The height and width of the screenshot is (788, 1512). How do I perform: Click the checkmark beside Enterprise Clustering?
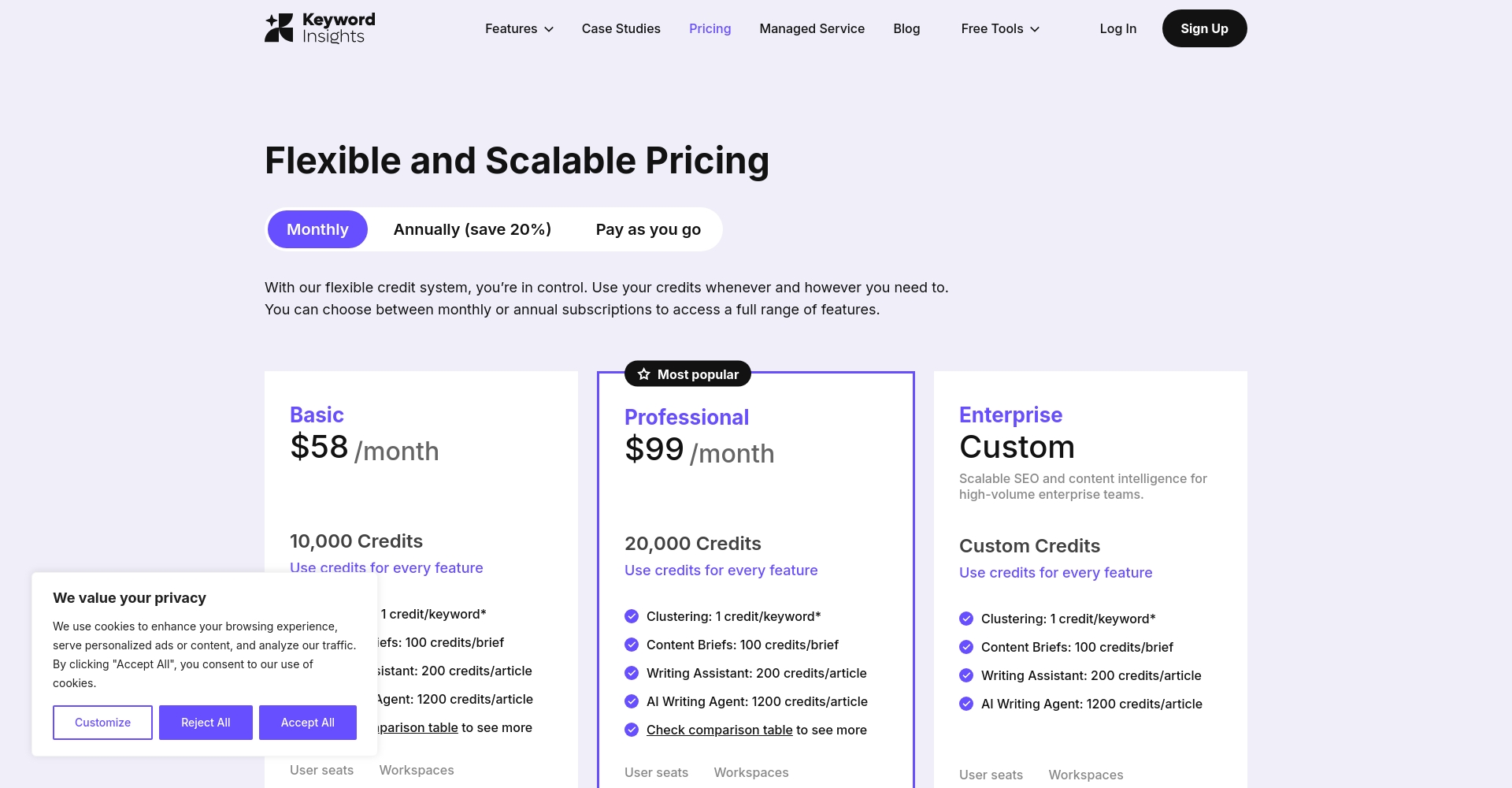click(966, 619)
